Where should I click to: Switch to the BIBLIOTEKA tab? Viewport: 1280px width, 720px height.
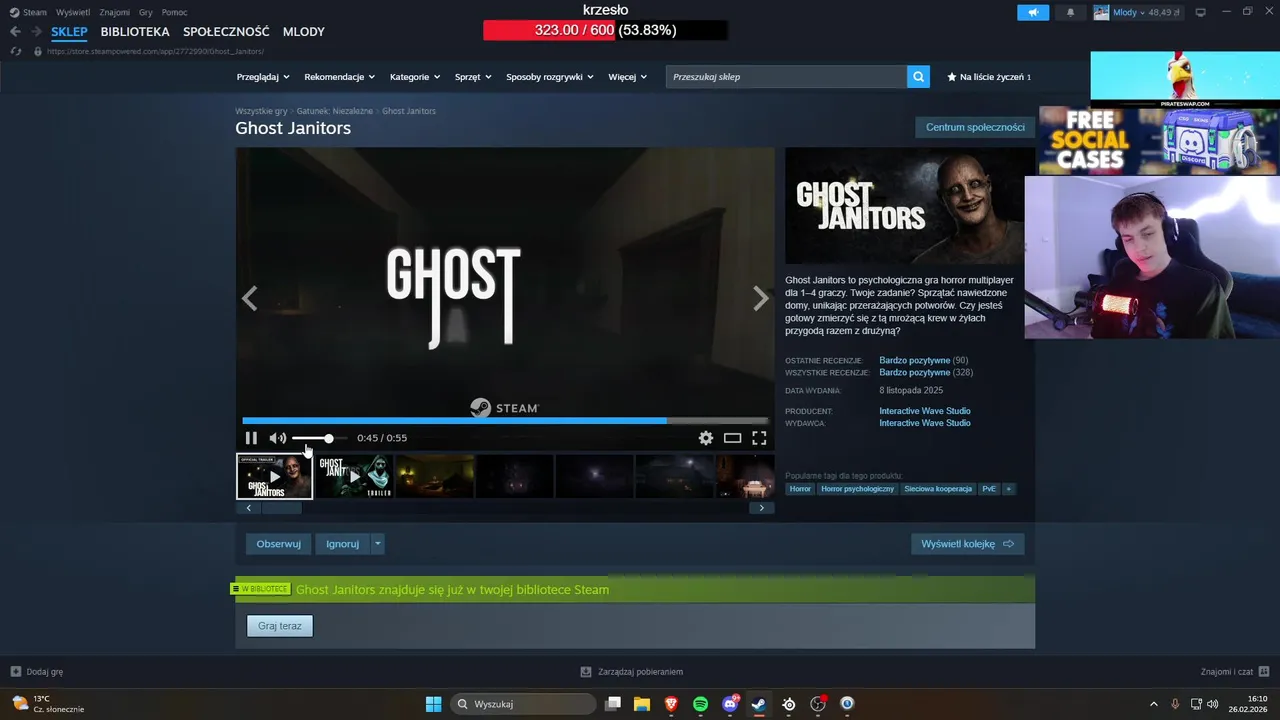tap(135, 32)
